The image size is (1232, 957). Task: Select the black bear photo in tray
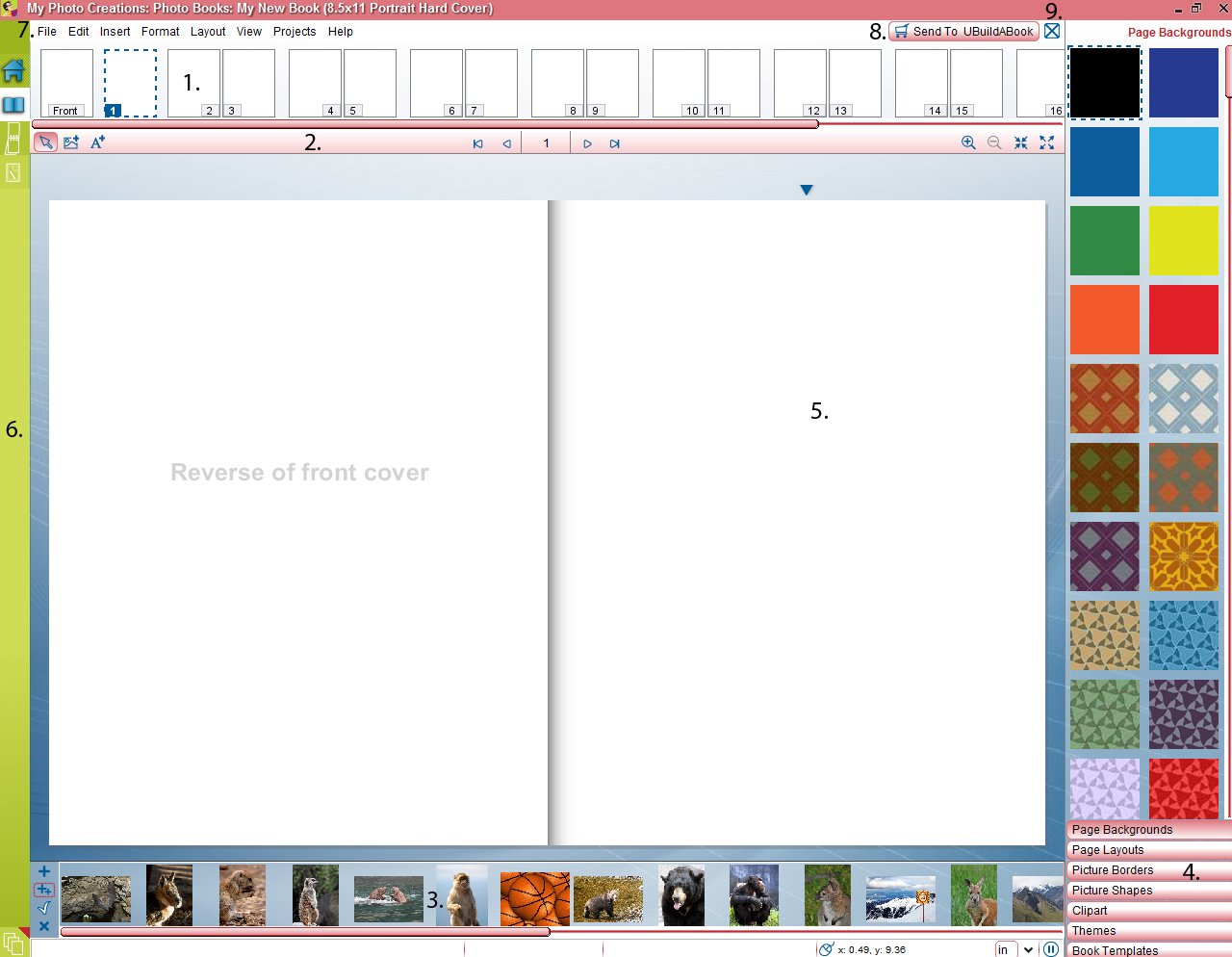[681, 895]
